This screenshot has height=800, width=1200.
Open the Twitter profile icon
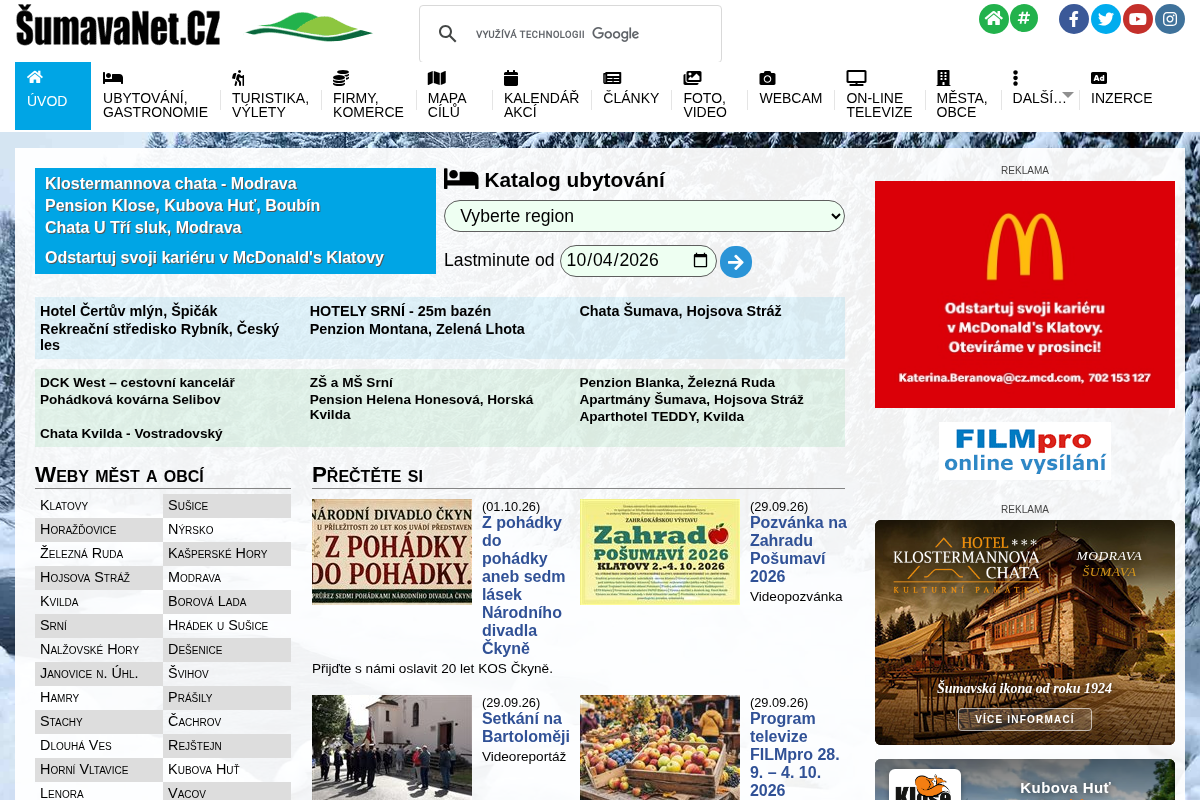click(1106, 19)
